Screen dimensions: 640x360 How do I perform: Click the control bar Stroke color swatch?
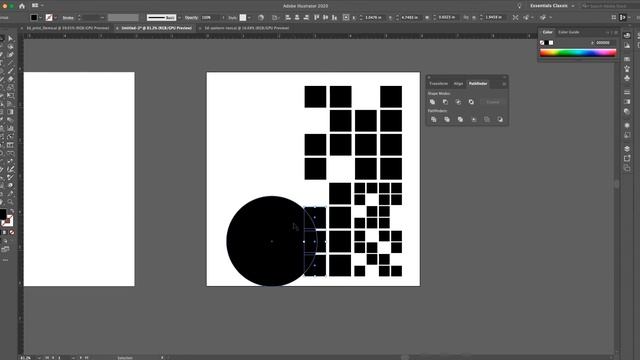coord(49,18)
